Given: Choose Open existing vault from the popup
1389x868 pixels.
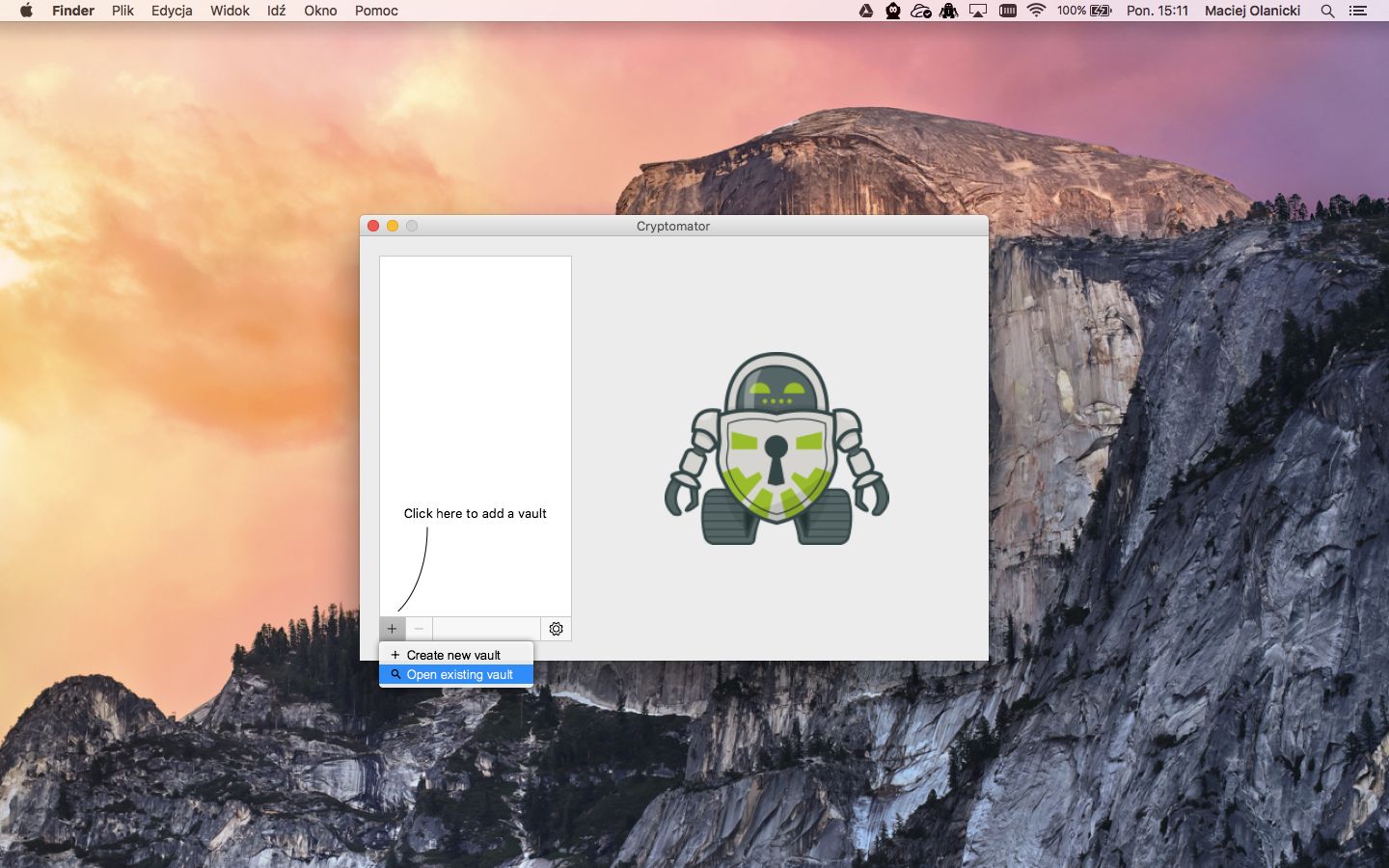Looking at the screenshot, I should pyautogui.click(x=456, y=674).
